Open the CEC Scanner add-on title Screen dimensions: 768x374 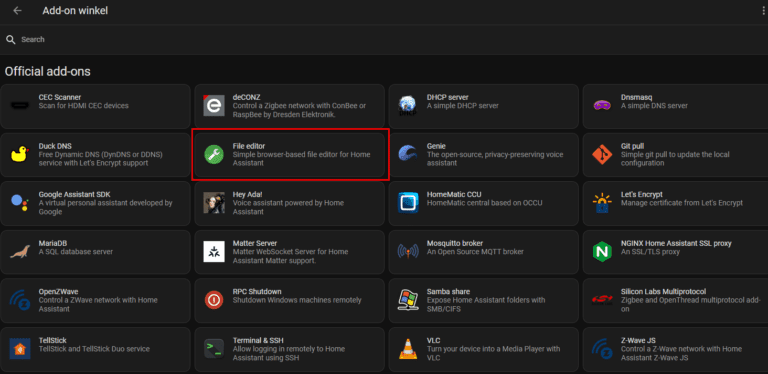[x=60, y=97]
